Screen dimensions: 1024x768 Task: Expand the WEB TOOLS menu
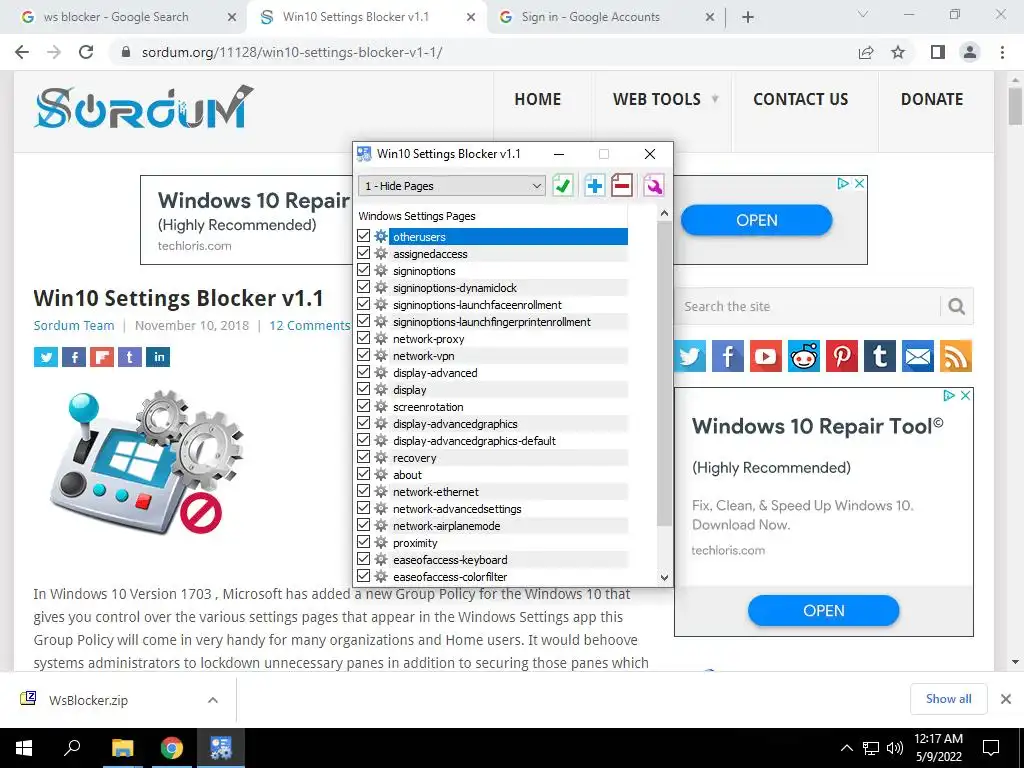coord(665,99)
